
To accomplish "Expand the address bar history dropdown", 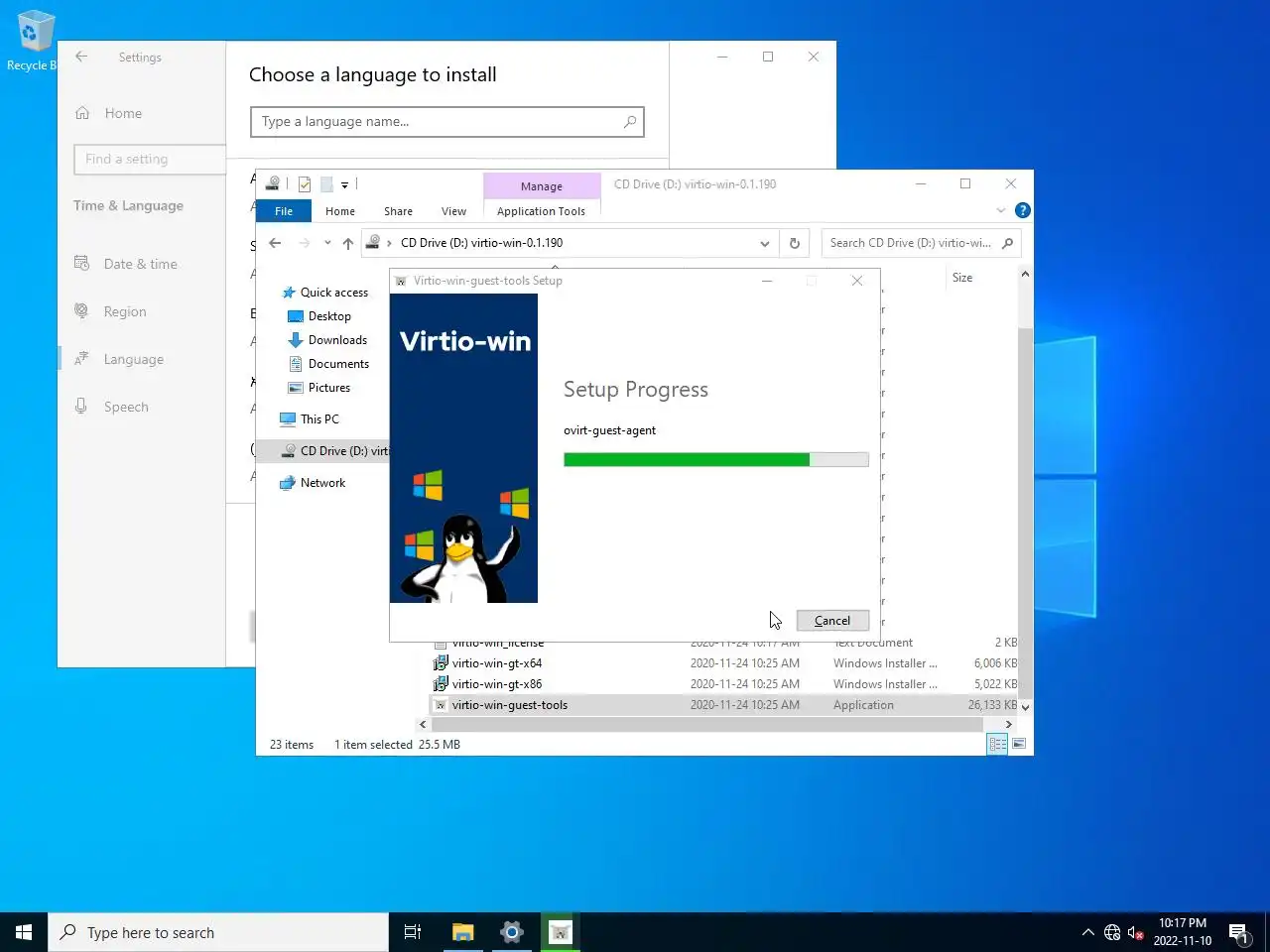I will point(764,243).
